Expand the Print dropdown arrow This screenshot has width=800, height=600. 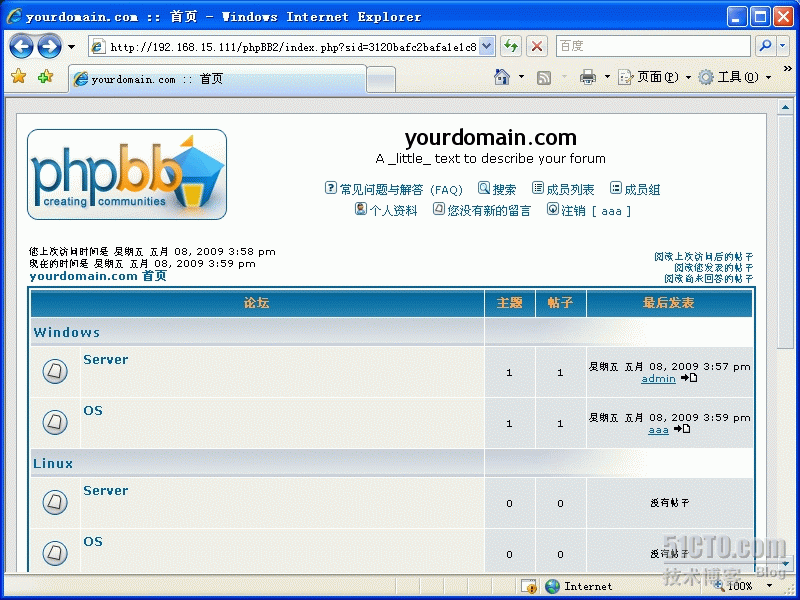pos(607,77)
